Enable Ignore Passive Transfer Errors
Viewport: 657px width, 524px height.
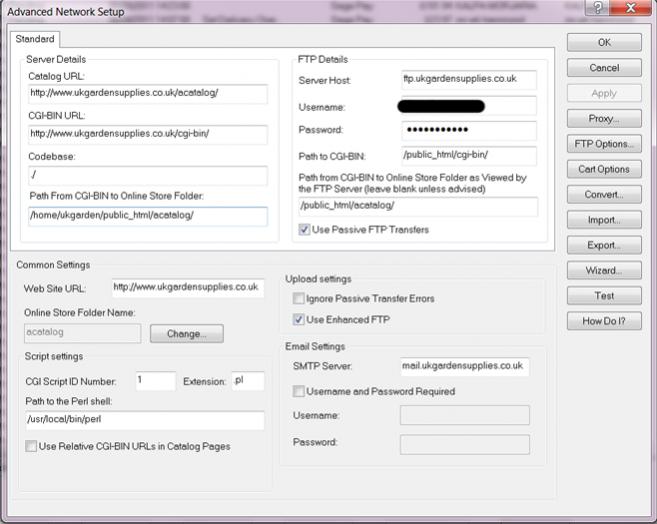(x=299, y=298)
